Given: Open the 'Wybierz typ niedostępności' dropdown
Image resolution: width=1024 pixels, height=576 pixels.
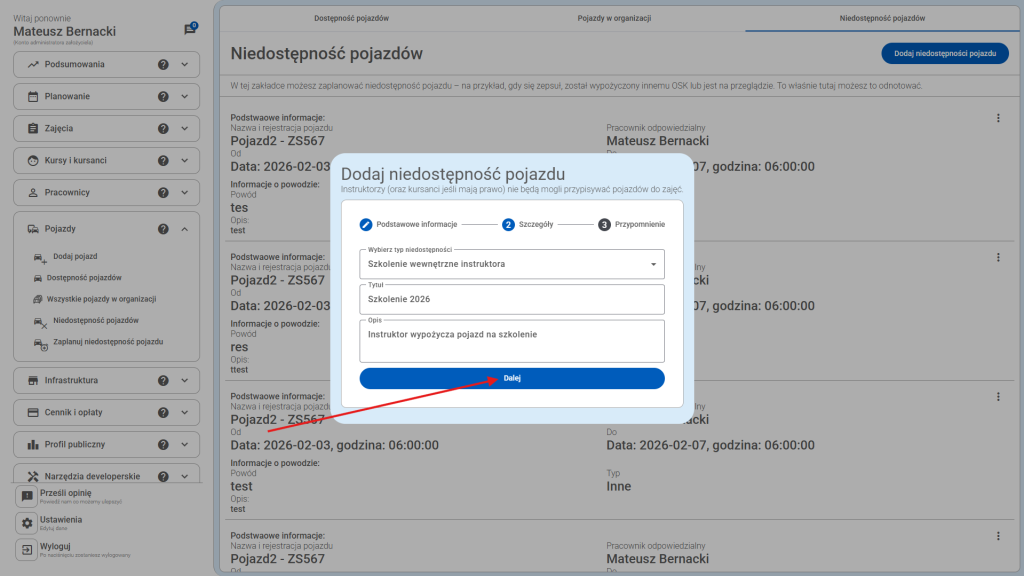Looking at the screenshot, I should click(511, 263).
